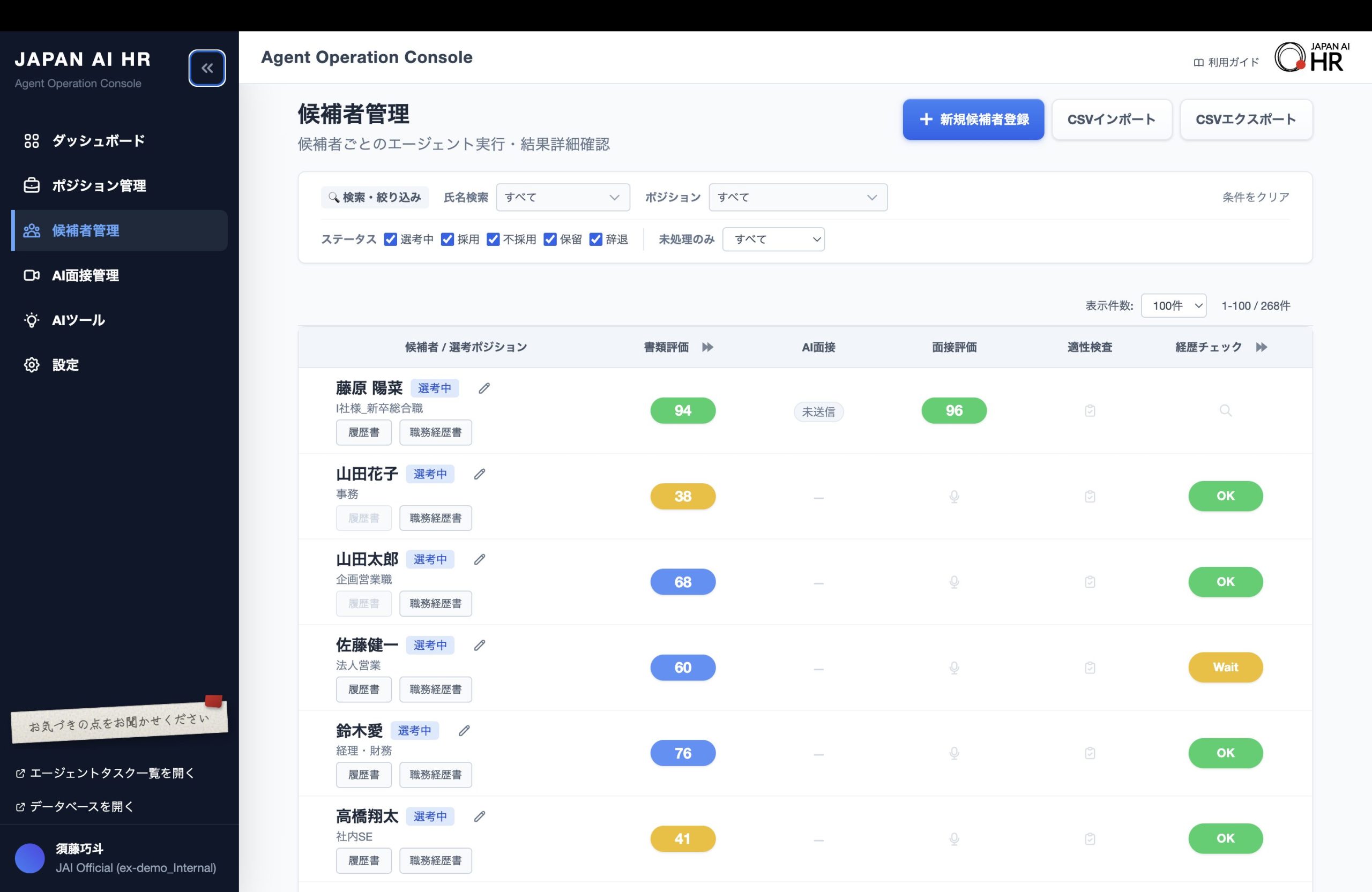Screen dimensions: 1372x892
Task: Go to ポジション管理 in sidebar
Action: [x=120, y=185]
